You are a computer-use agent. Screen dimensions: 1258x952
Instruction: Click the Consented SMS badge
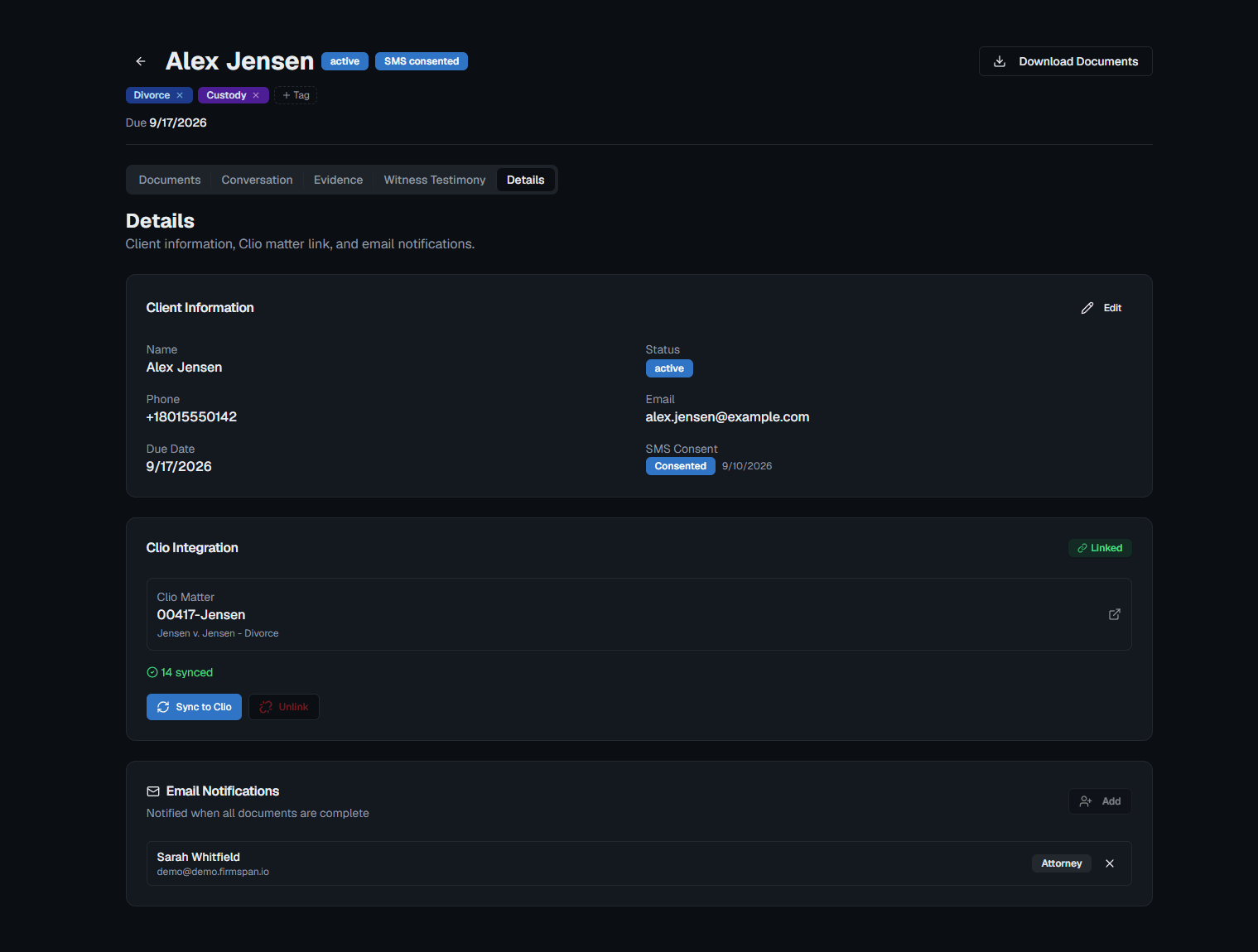click(x=681, y=466)
